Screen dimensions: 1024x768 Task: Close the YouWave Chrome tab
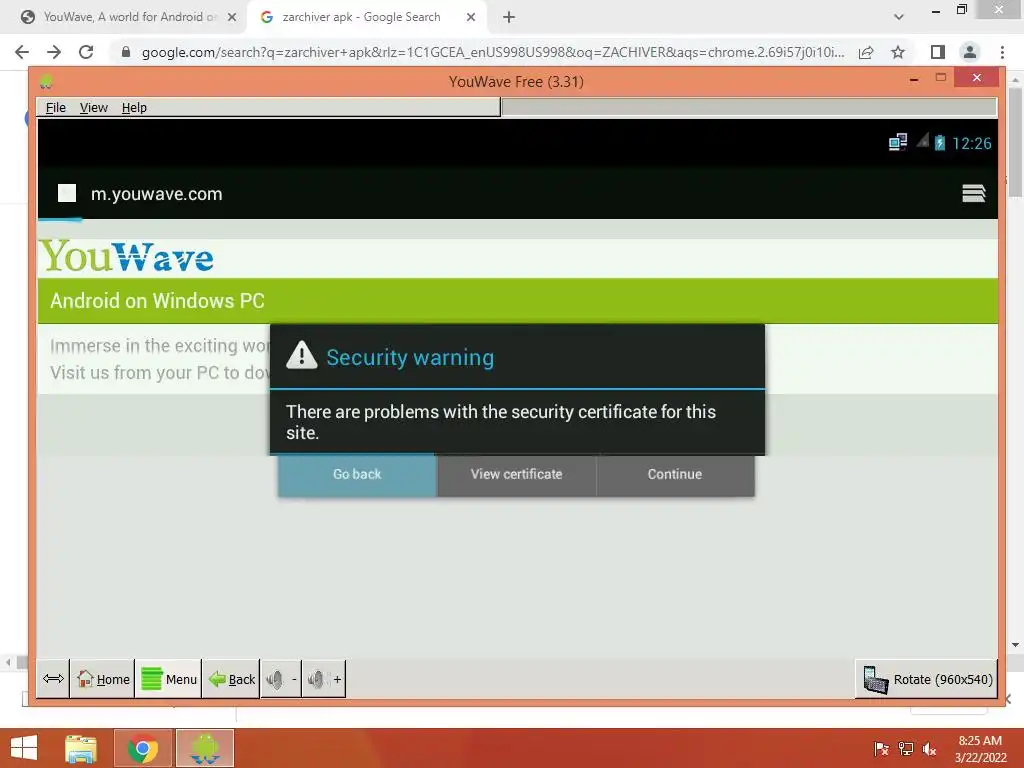point(232,18)
